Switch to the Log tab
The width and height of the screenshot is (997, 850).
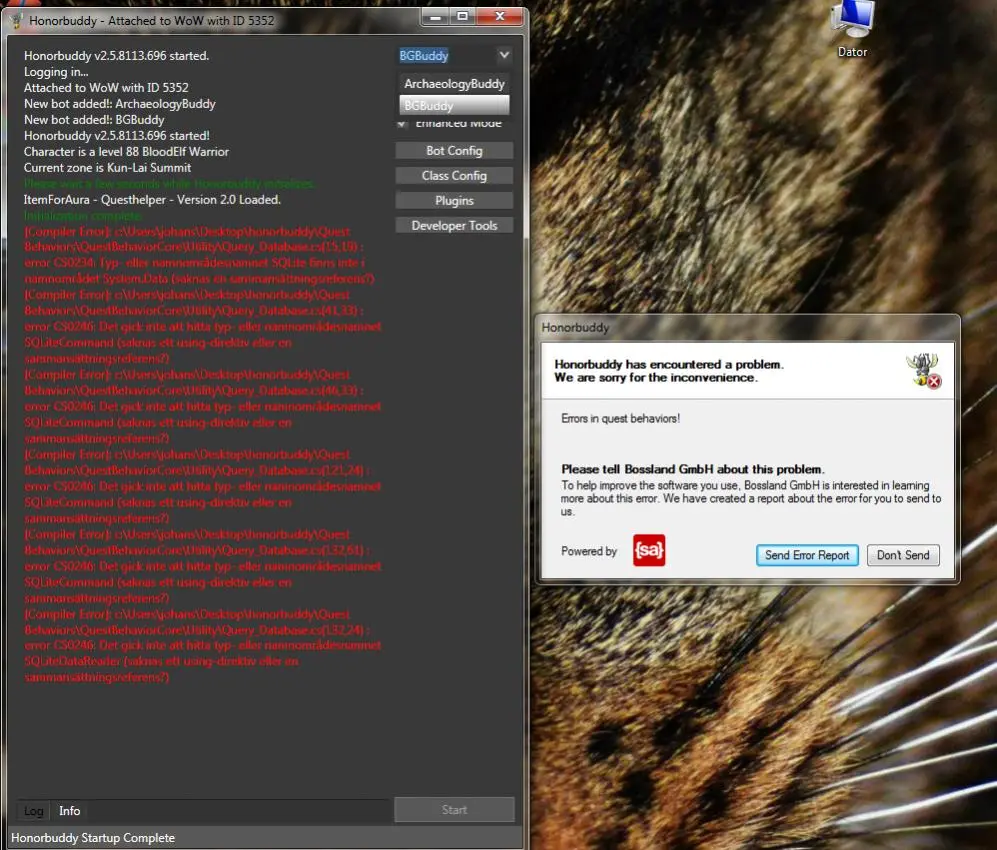pyautogui.click(x=33, y=811)
